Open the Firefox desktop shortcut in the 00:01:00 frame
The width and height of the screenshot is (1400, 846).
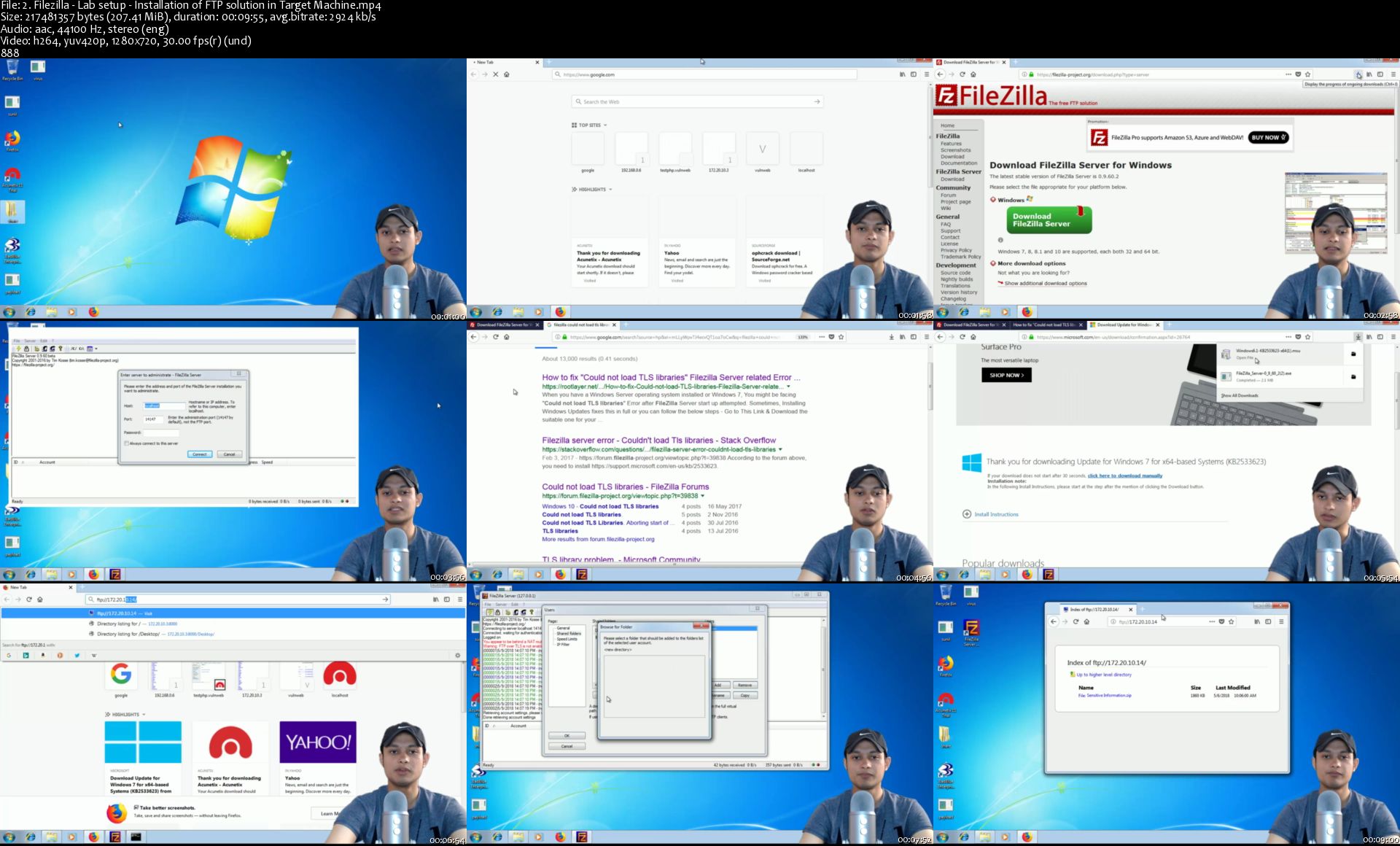[12, 140]
